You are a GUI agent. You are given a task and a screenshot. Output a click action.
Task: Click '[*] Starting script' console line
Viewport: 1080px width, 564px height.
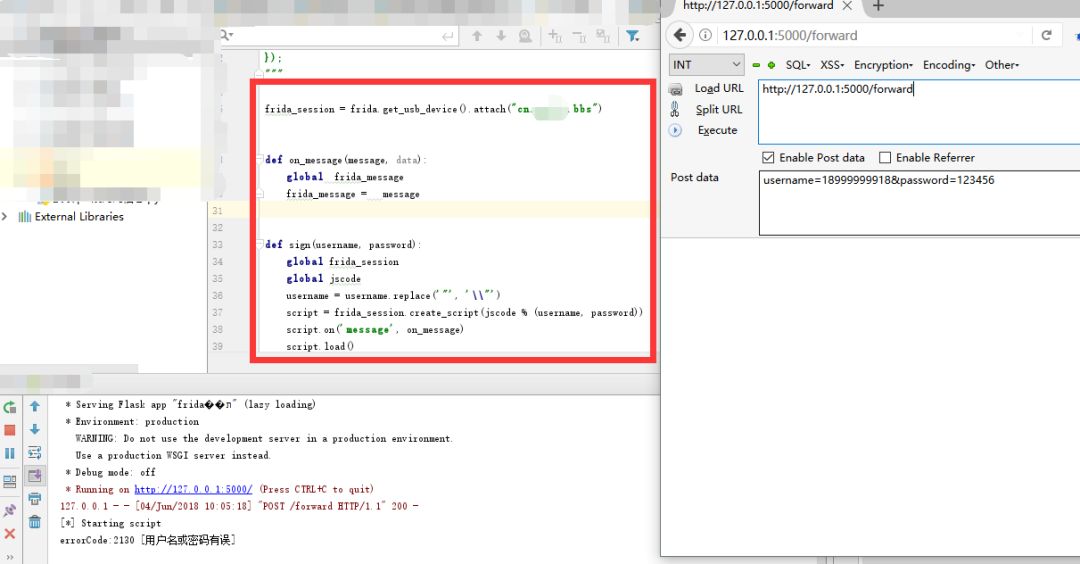click(110, 523)
